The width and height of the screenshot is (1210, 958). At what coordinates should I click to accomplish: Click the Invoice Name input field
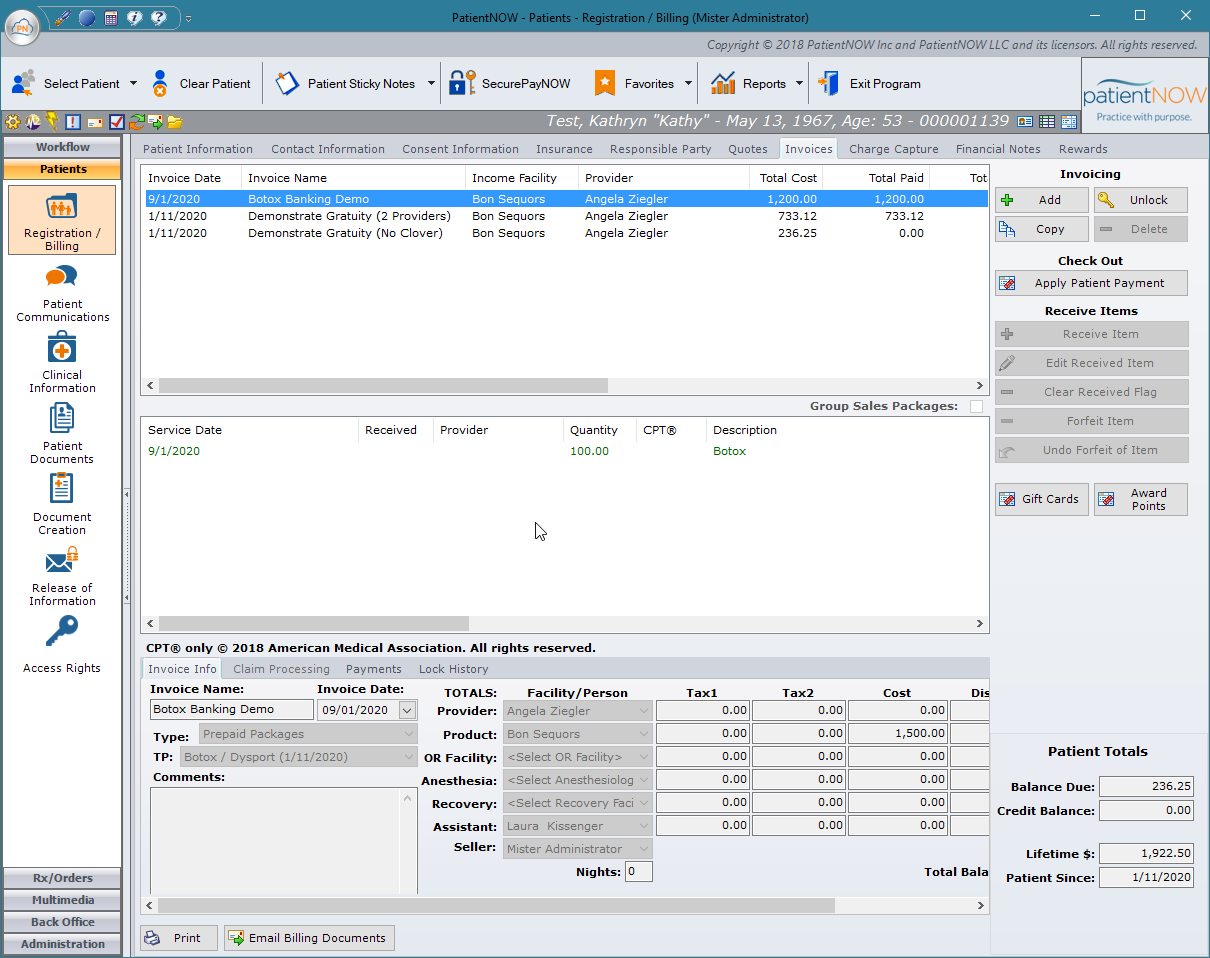coord(232,709)
